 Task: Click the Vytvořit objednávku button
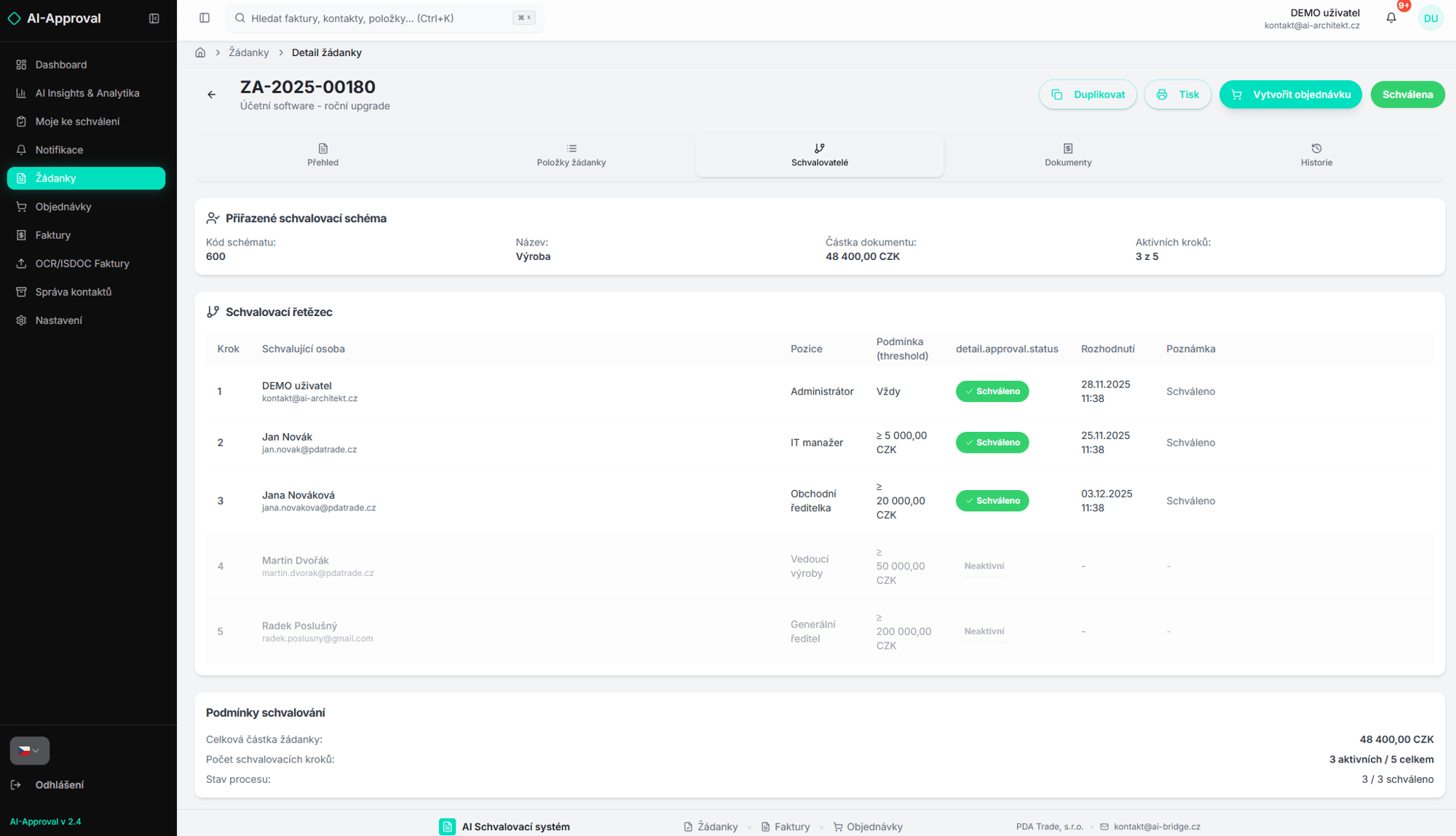1290,95
